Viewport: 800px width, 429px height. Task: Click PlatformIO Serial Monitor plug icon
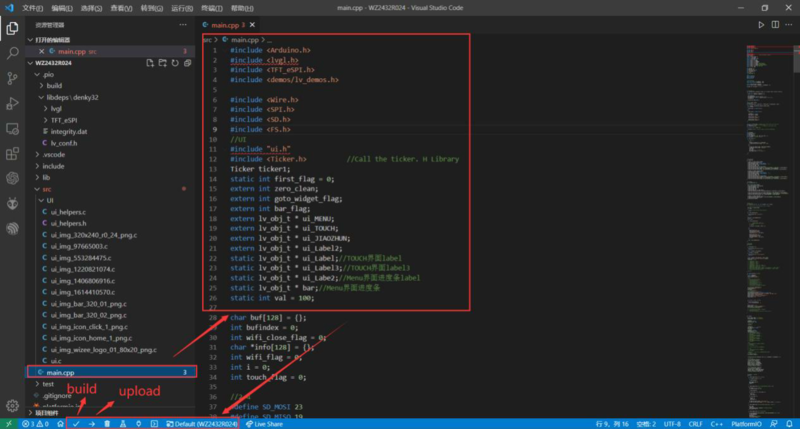point(138,424)
